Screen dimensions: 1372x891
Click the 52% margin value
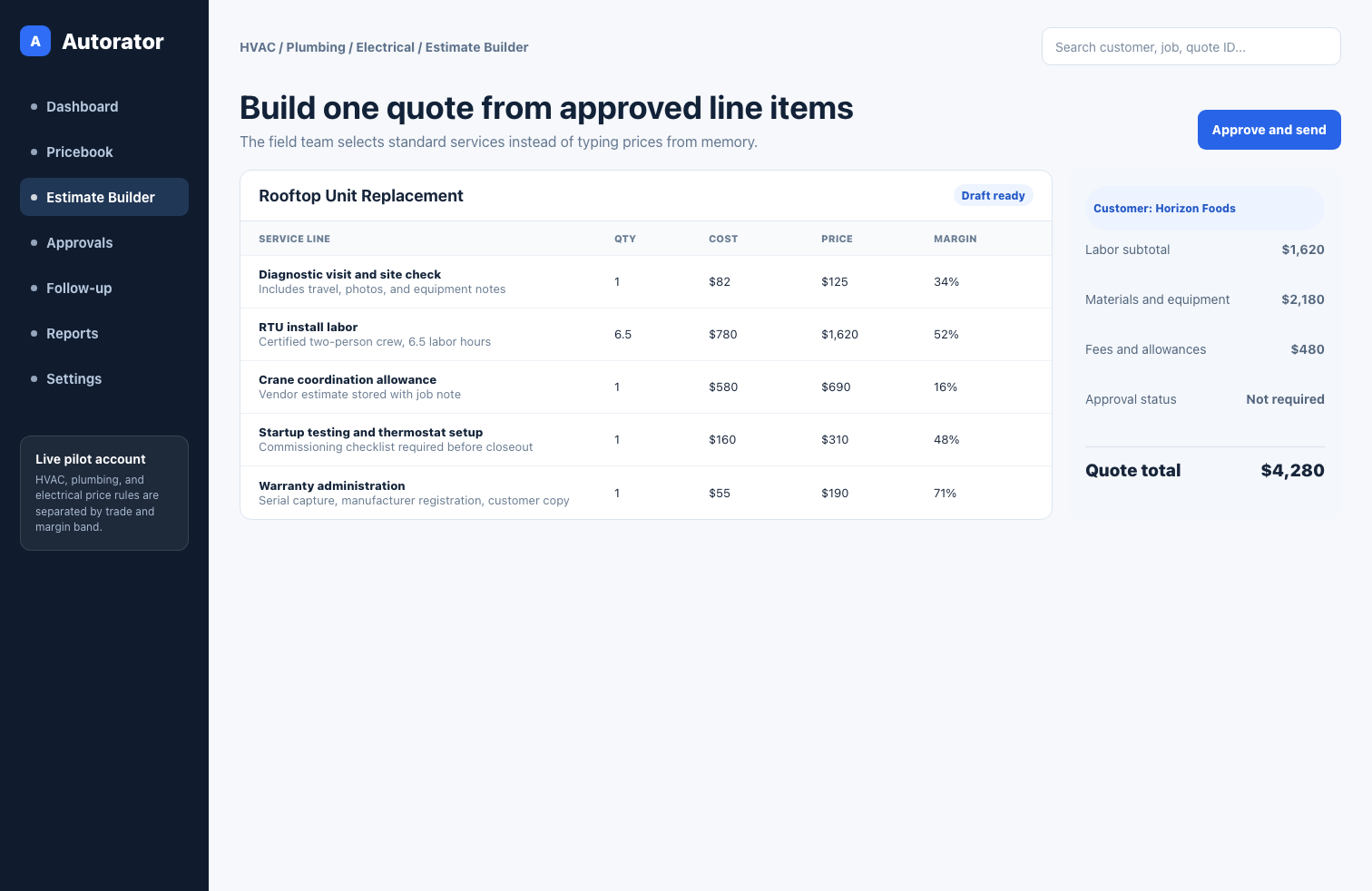tap(946, 334)
